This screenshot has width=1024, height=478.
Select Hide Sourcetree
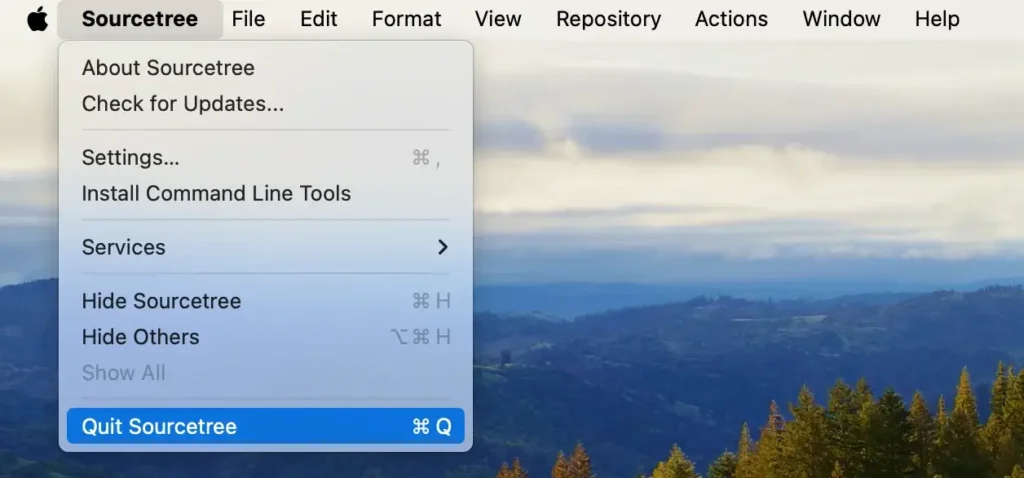click(265, 301)
